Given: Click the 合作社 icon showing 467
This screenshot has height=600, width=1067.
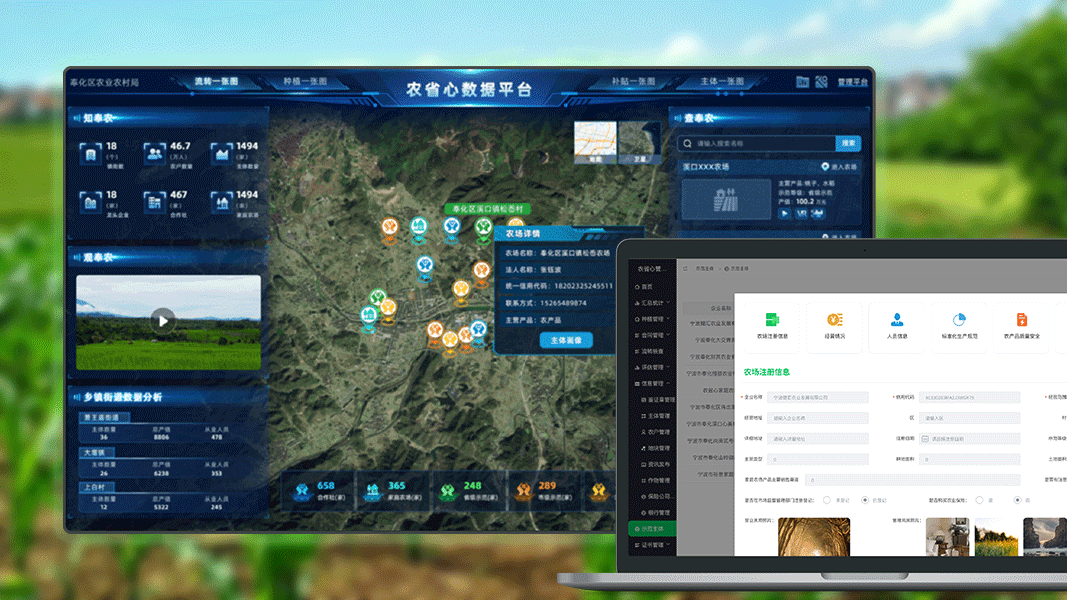Looking at the screenshot, I should [154, 202].
